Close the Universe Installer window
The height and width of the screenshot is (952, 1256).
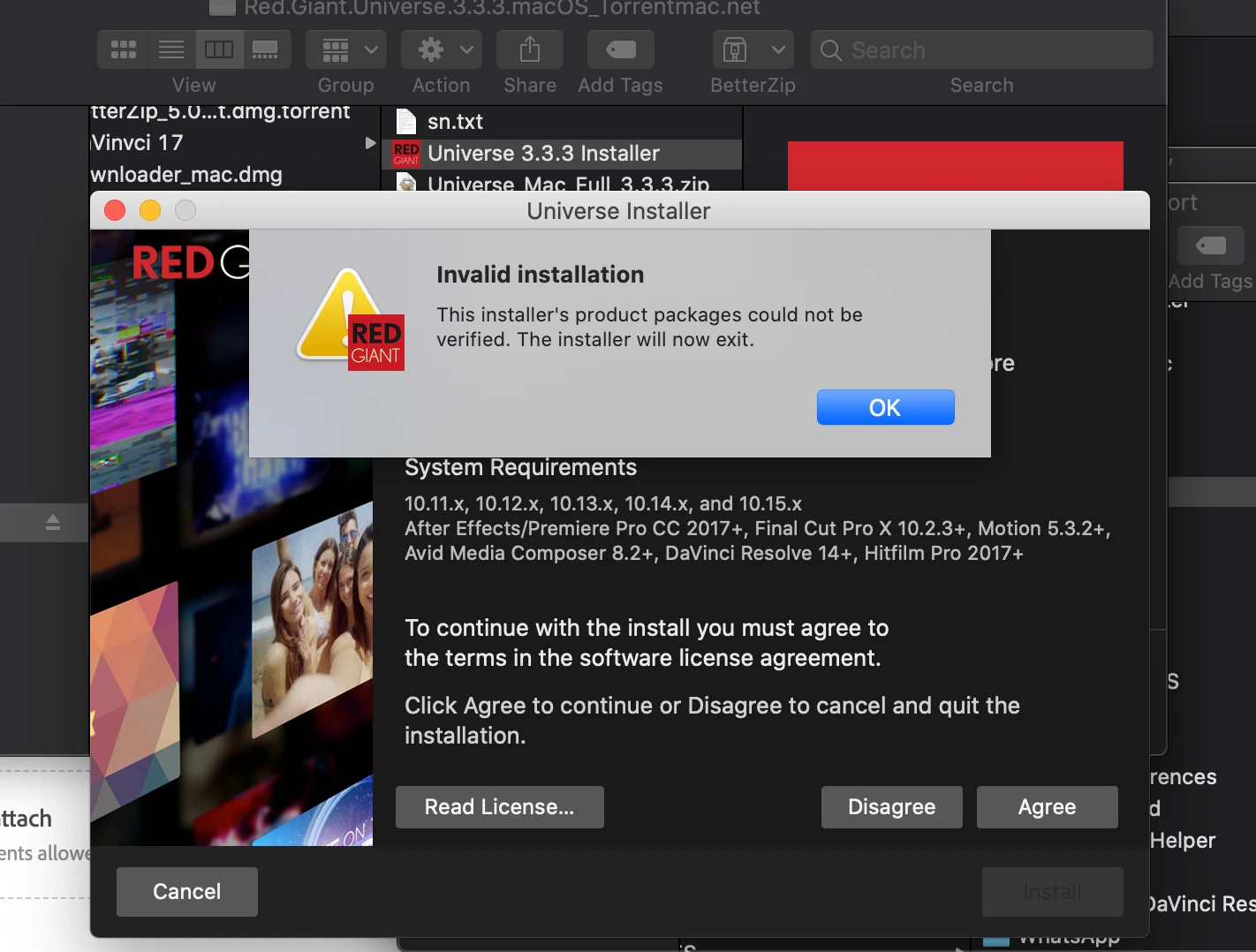pyautogui.click(x=115, y=210)
